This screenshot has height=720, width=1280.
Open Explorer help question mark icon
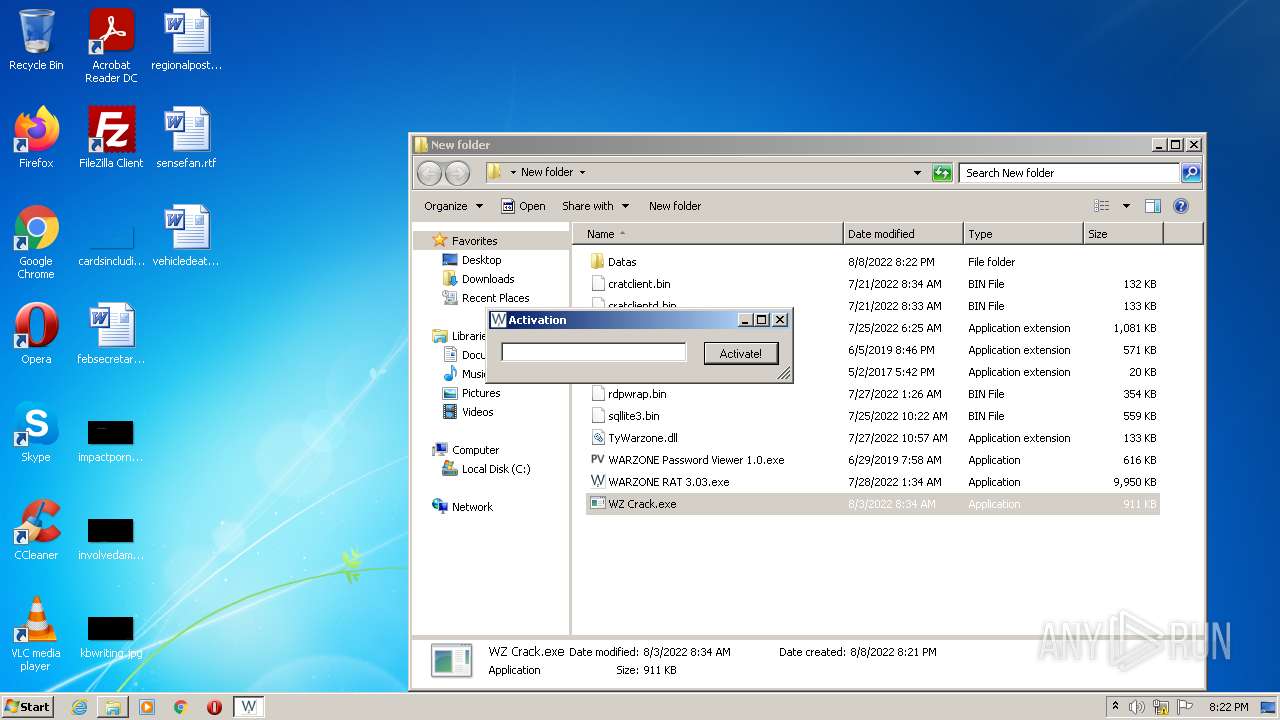pos(1180,206)
